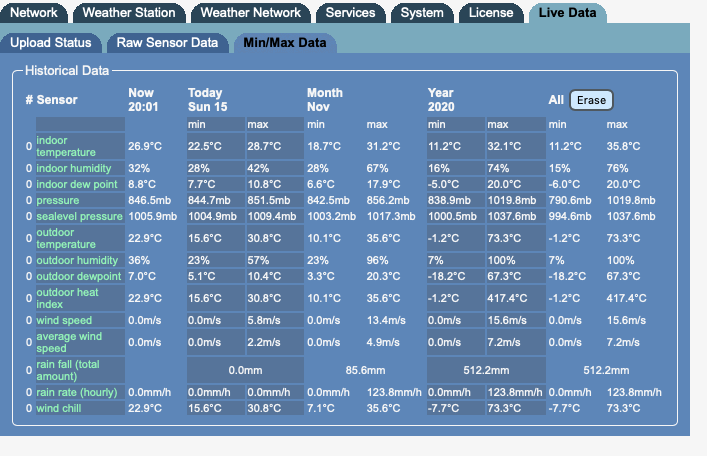This screenshot has width=707, height=456.
Task: Click the average wind speed label
Action: tap(72, 342)
